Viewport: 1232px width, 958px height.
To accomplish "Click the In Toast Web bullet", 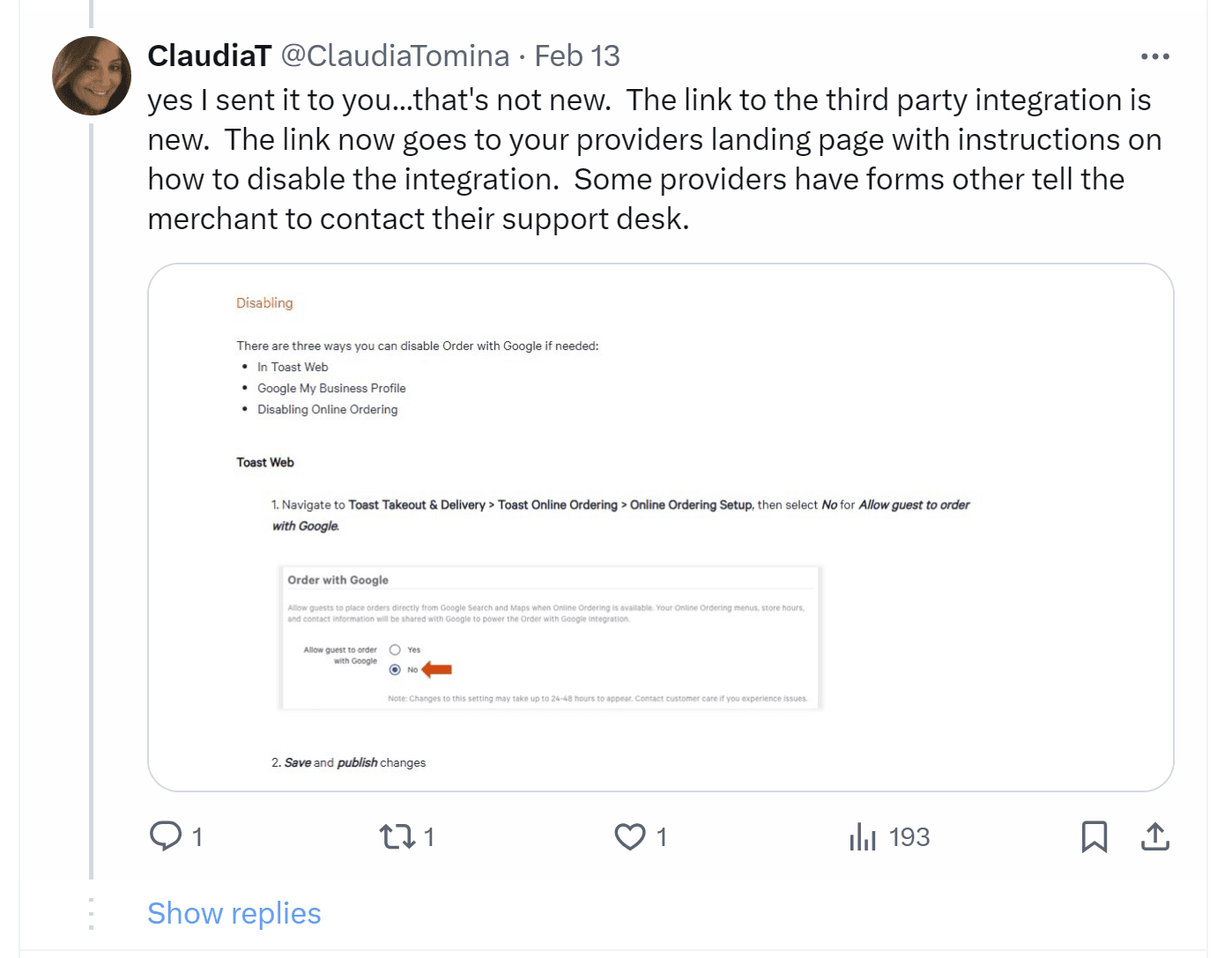I will click(x=293, y=367).
